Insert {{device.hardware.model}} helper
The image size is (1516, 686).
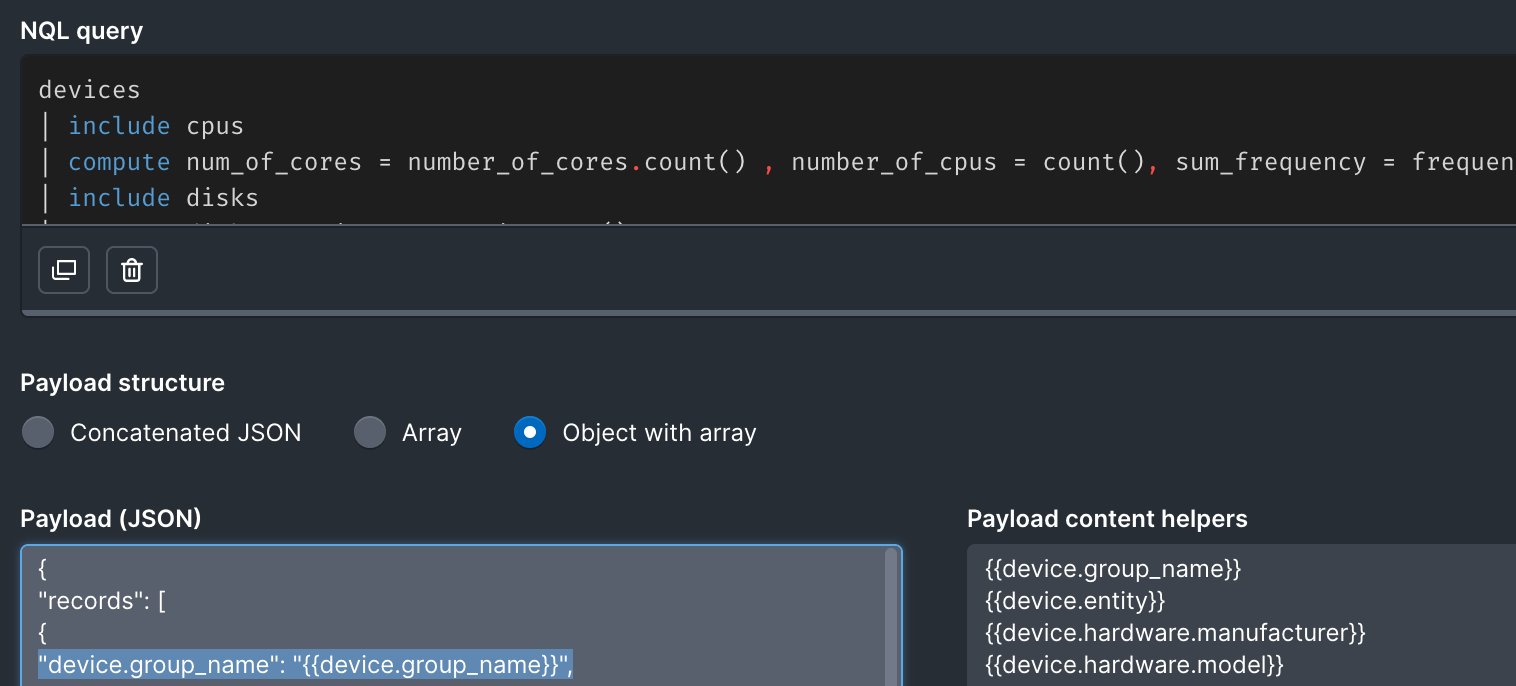pos(1134,664)
